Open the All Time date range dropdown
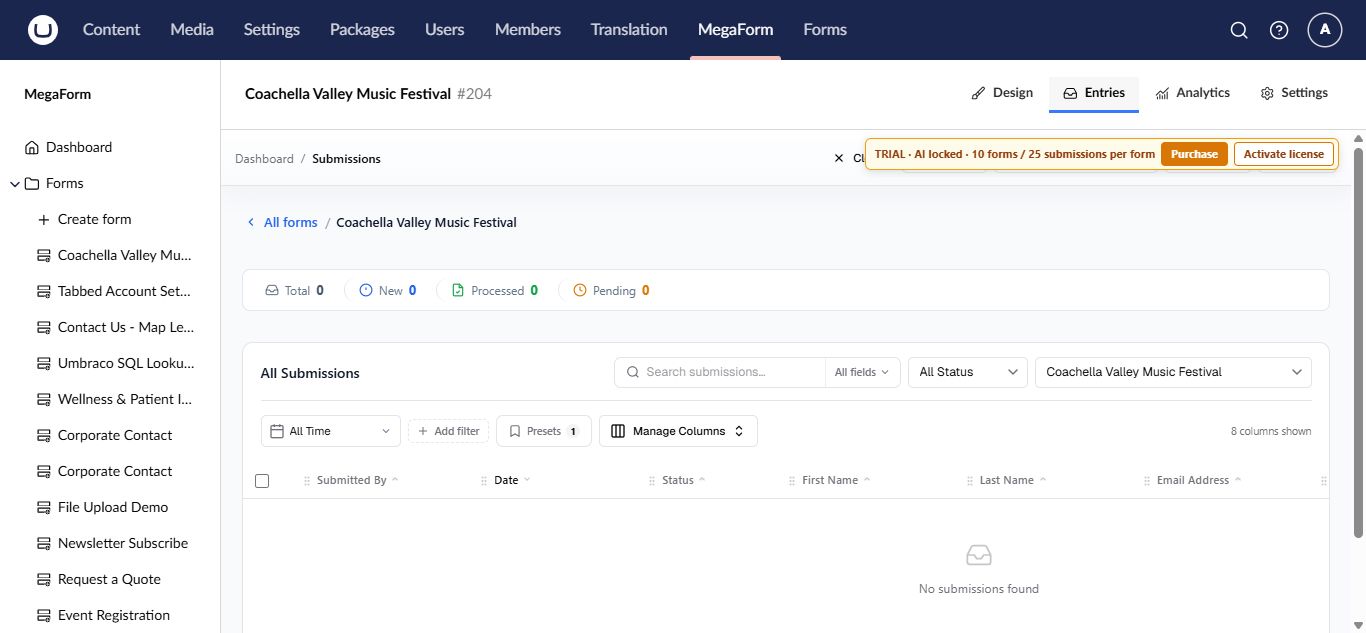 [331, 431]
